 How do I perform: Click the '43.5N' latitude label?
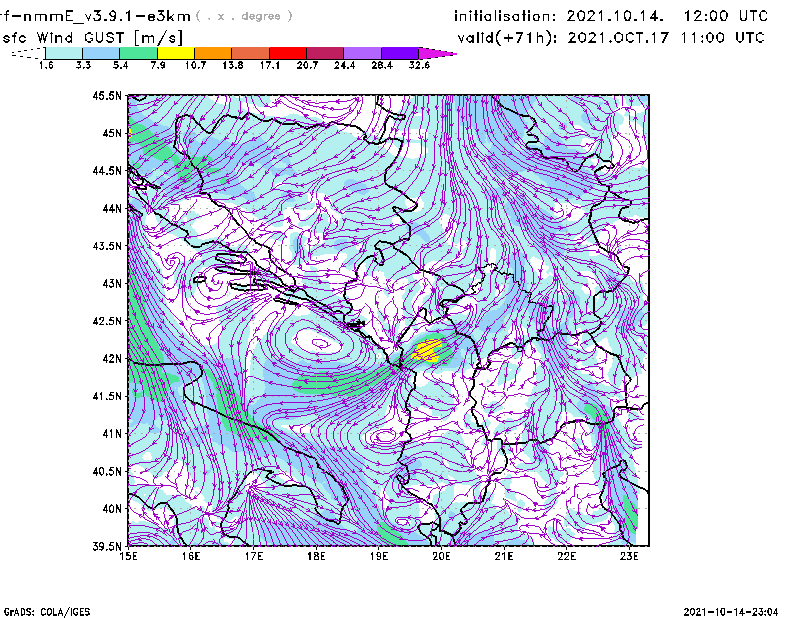[x=107, y=246]
